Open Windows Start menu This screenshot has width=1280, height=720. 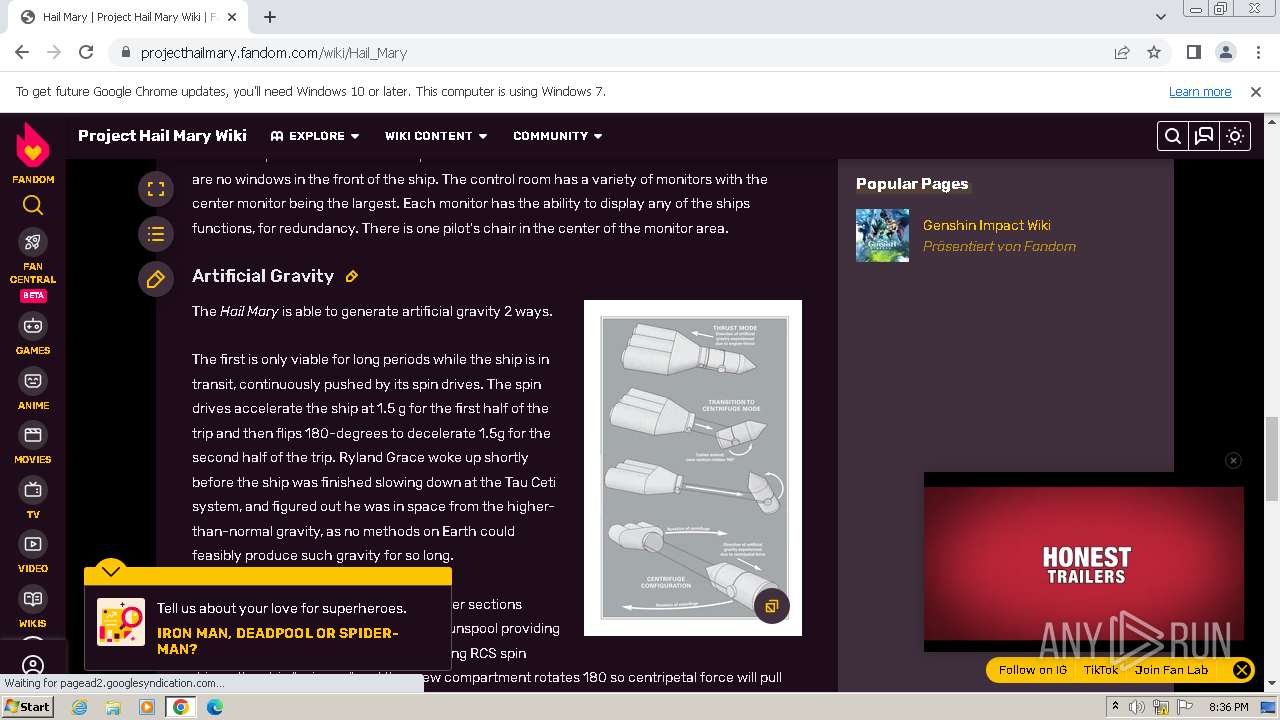[27, 707]
